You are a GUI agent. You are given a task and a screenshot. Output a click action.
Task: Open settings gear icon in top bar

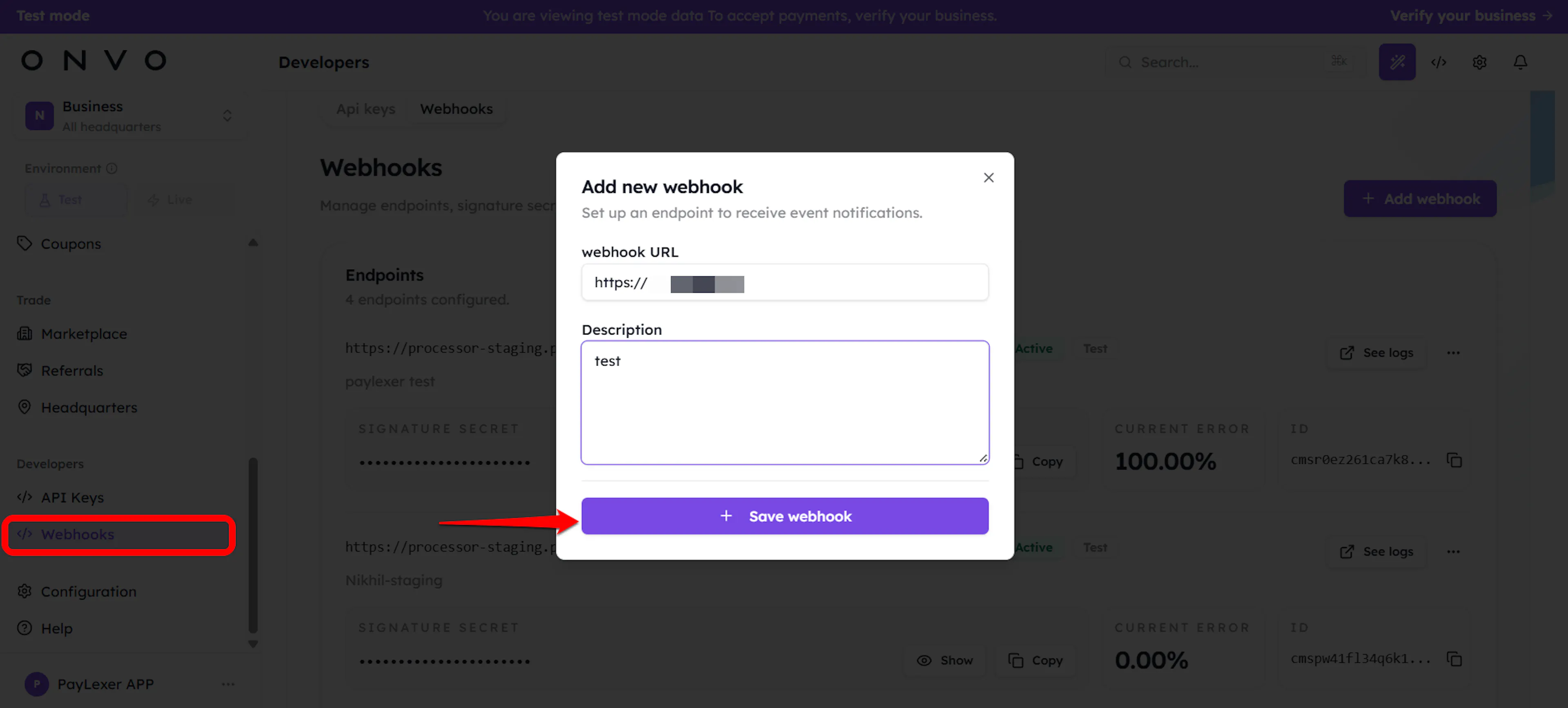tap(1480, 62)
